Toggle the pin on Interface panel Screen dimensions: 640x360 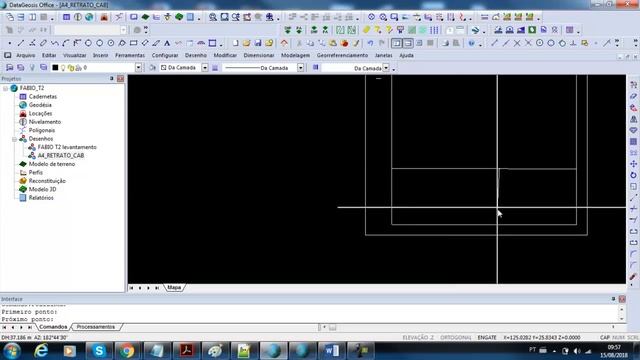[613, 299]
